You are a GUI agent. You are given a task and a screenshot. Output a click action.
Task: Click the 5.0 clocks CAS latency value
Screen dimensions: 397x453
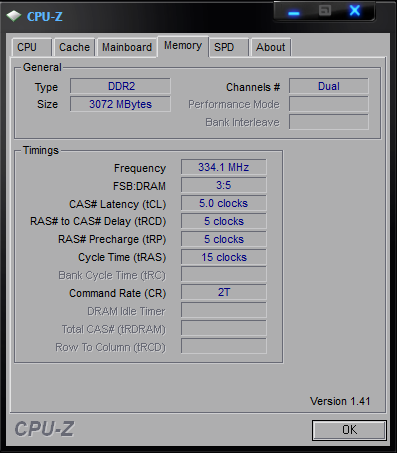coord(224,203)
